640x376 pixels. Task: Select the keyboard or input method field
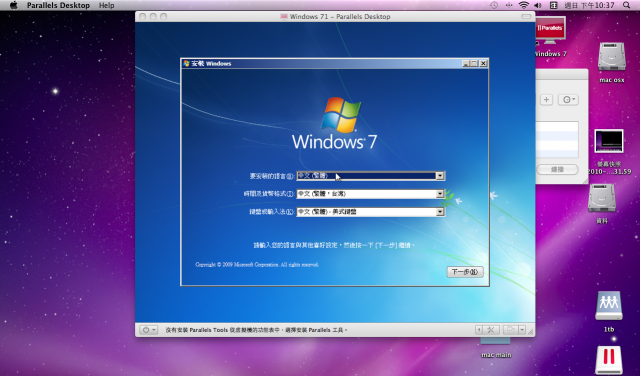(x=371, y=212)
